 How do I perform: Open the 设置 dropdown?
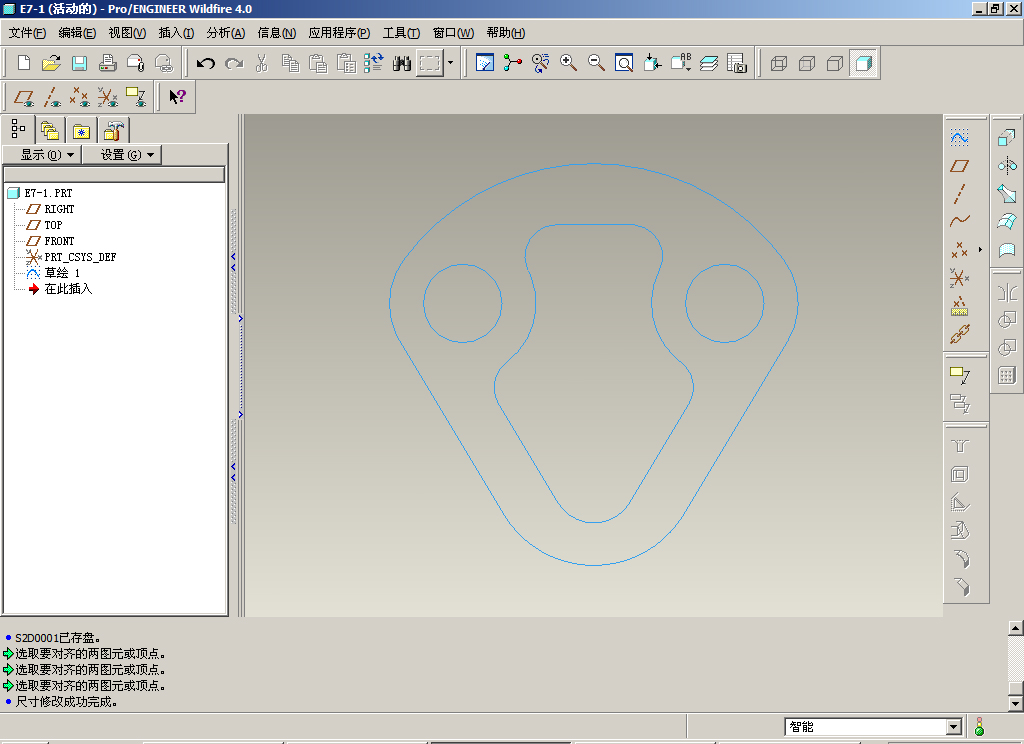(122, 155)
